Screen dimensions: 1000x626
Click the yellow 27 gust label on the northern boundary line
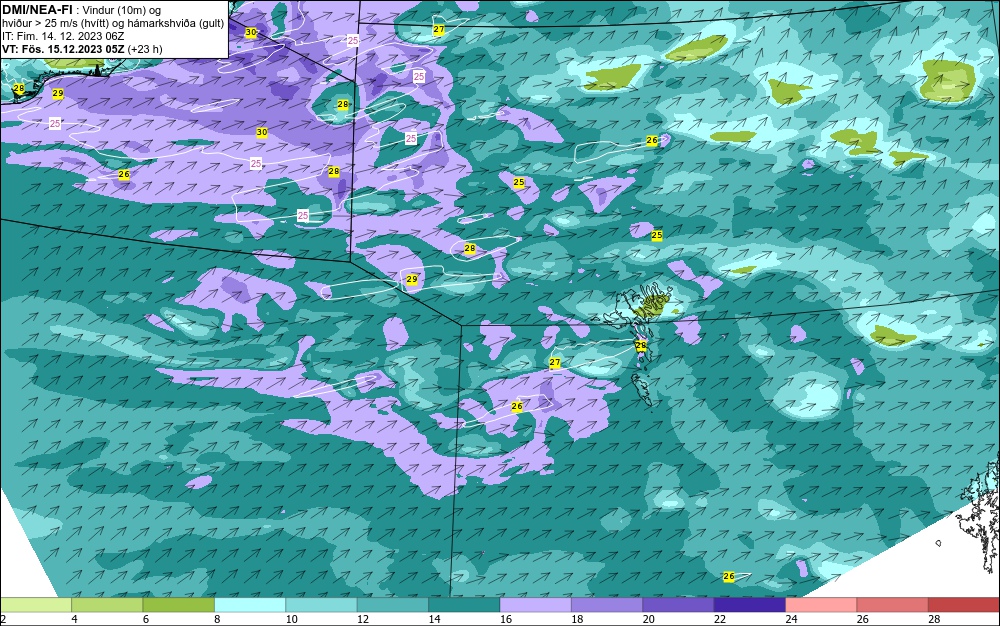coord(439,30)
